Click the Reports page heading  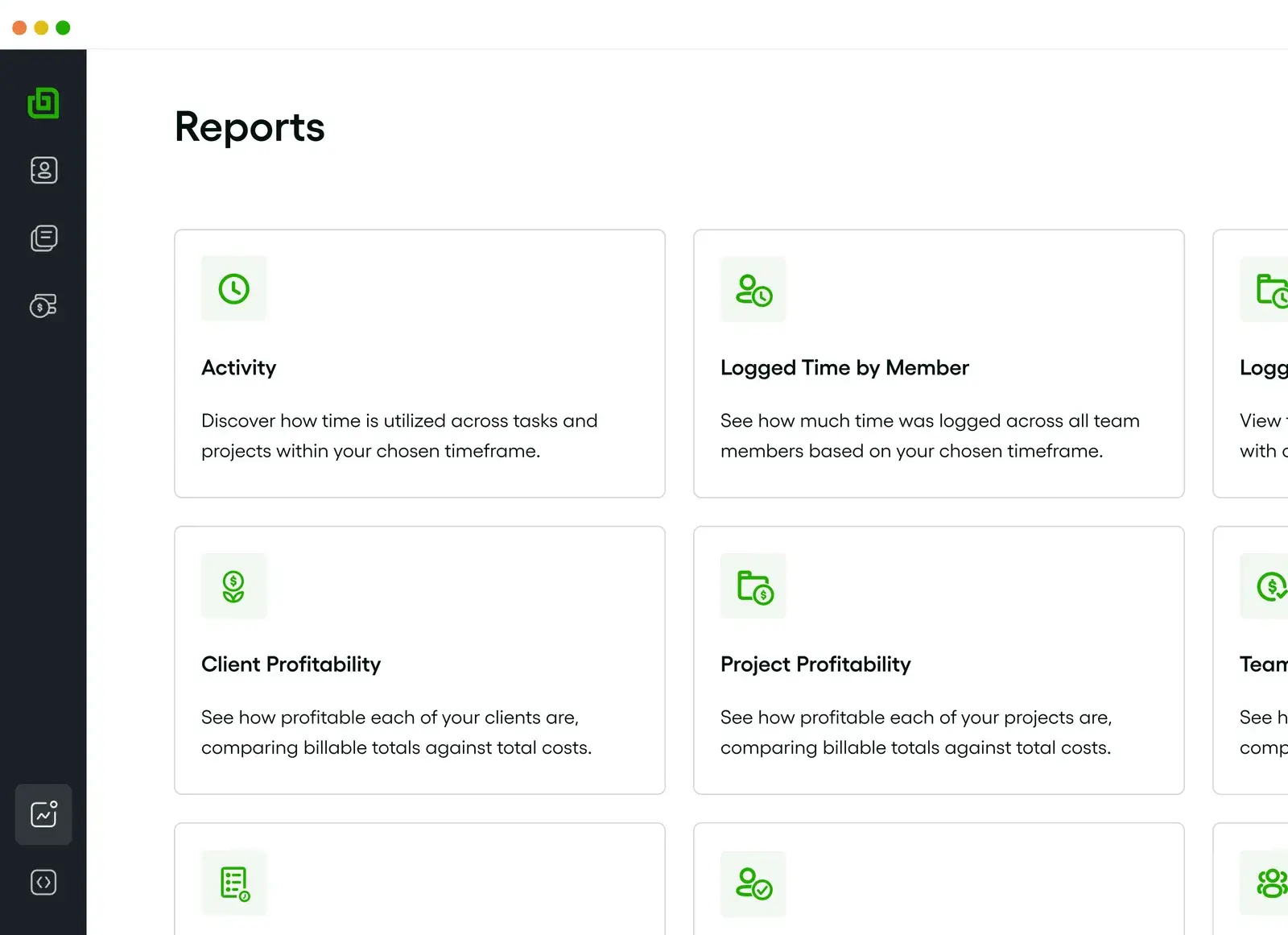click(x=250, y=127)
